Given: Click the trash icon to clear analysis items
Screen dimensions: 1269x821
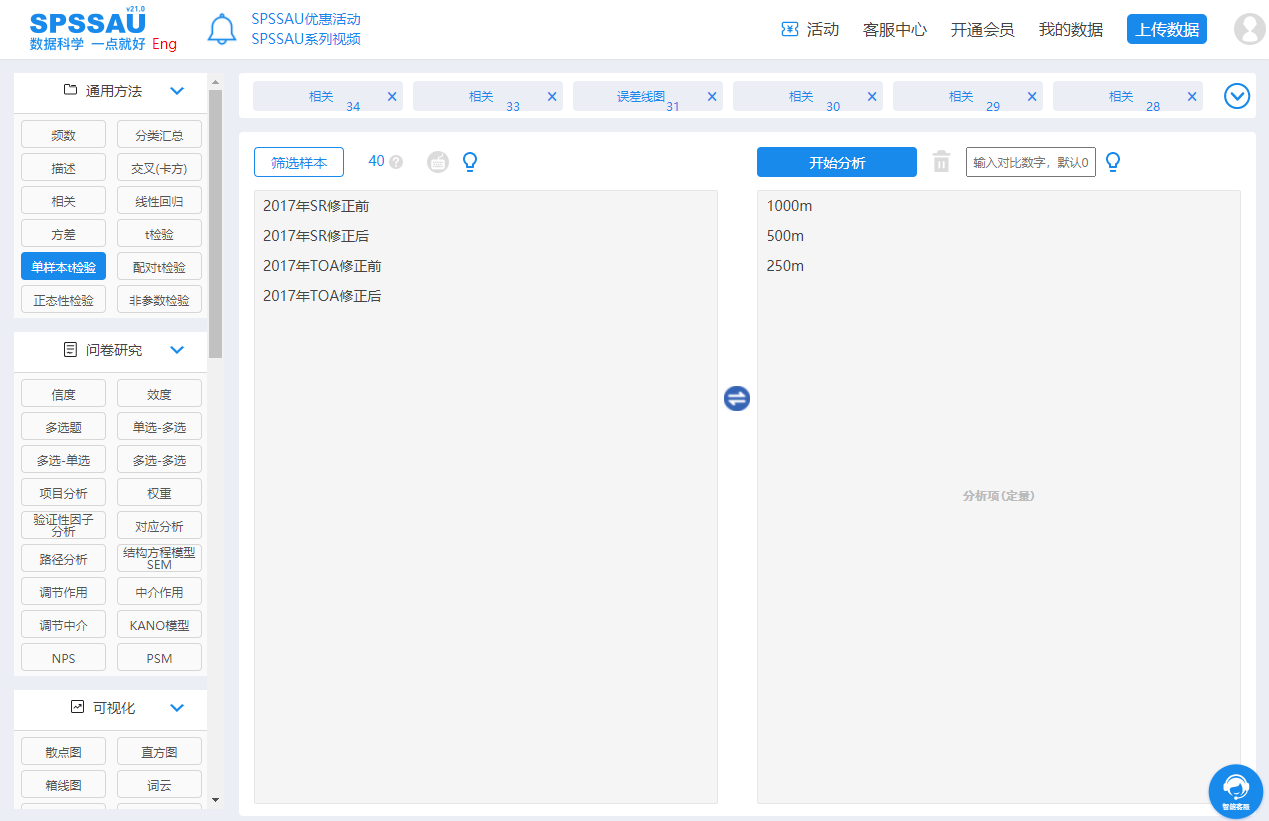Looking at the screenshot, I should (x=940, y=161).
